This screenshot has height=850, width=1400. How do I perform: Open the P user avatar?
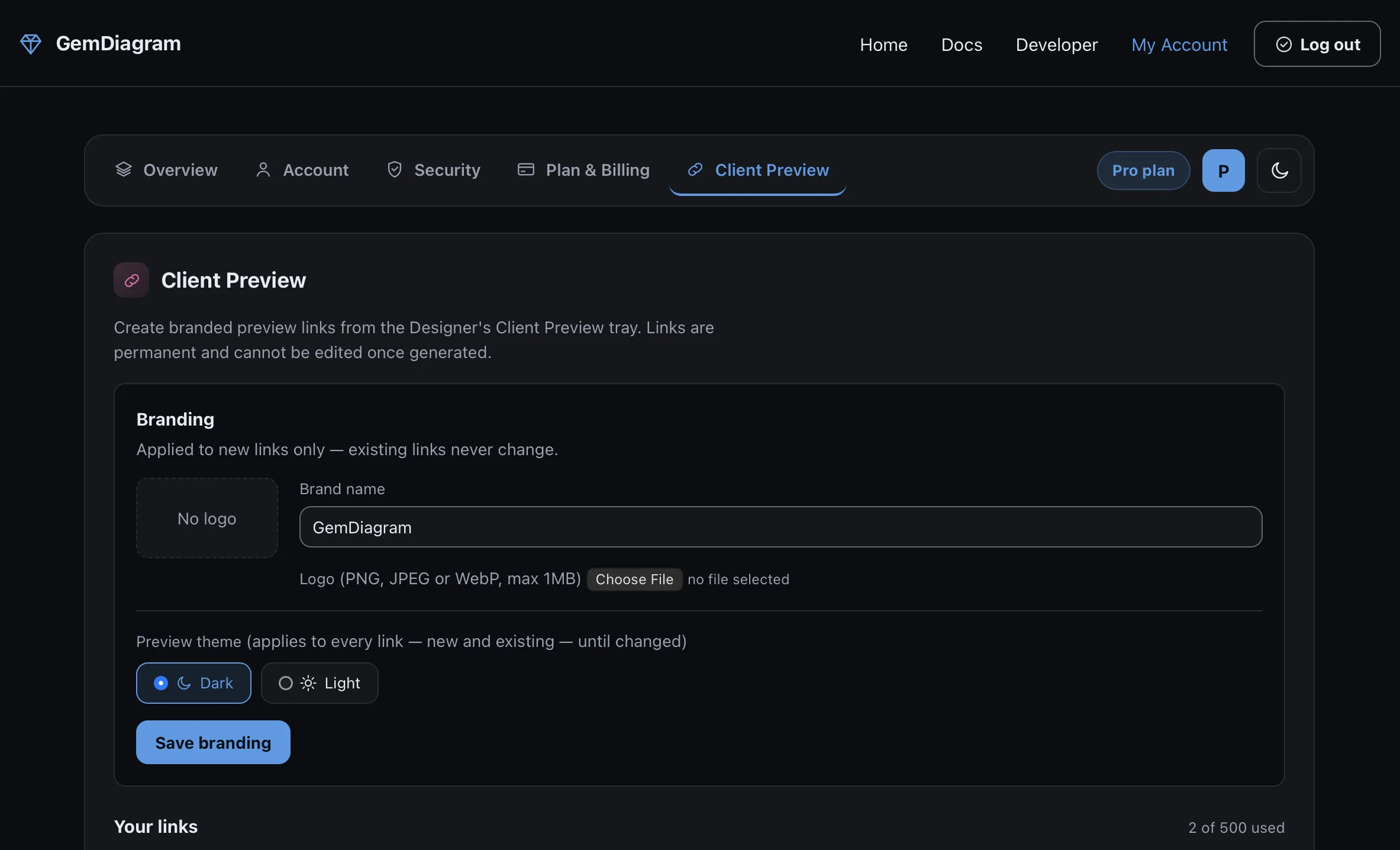click(x=1223, y=170)
